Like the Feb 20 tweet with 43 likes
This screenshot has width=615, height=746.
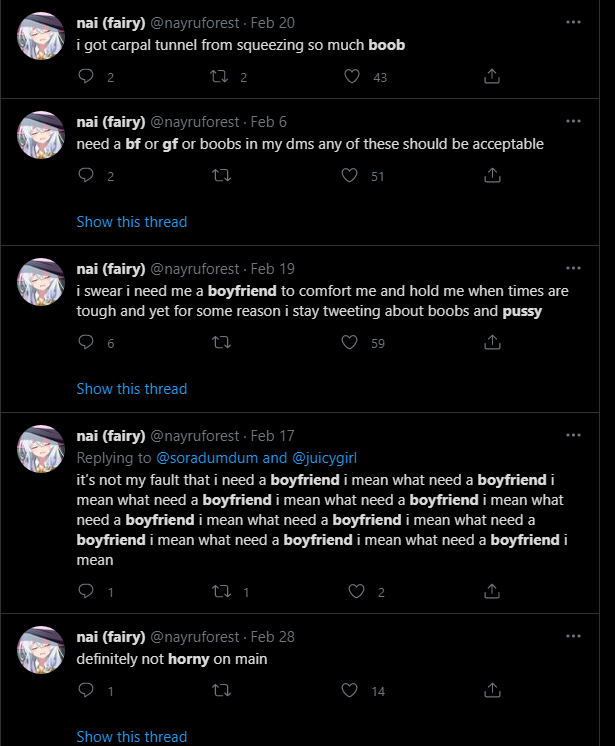pos(350,77)
